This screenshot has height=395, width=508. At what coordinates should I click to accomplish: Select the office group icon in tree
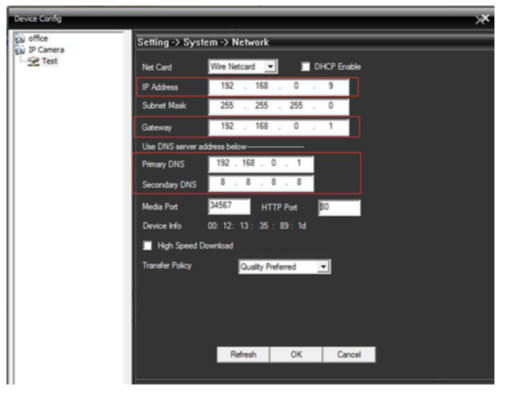tap(20, 39)
